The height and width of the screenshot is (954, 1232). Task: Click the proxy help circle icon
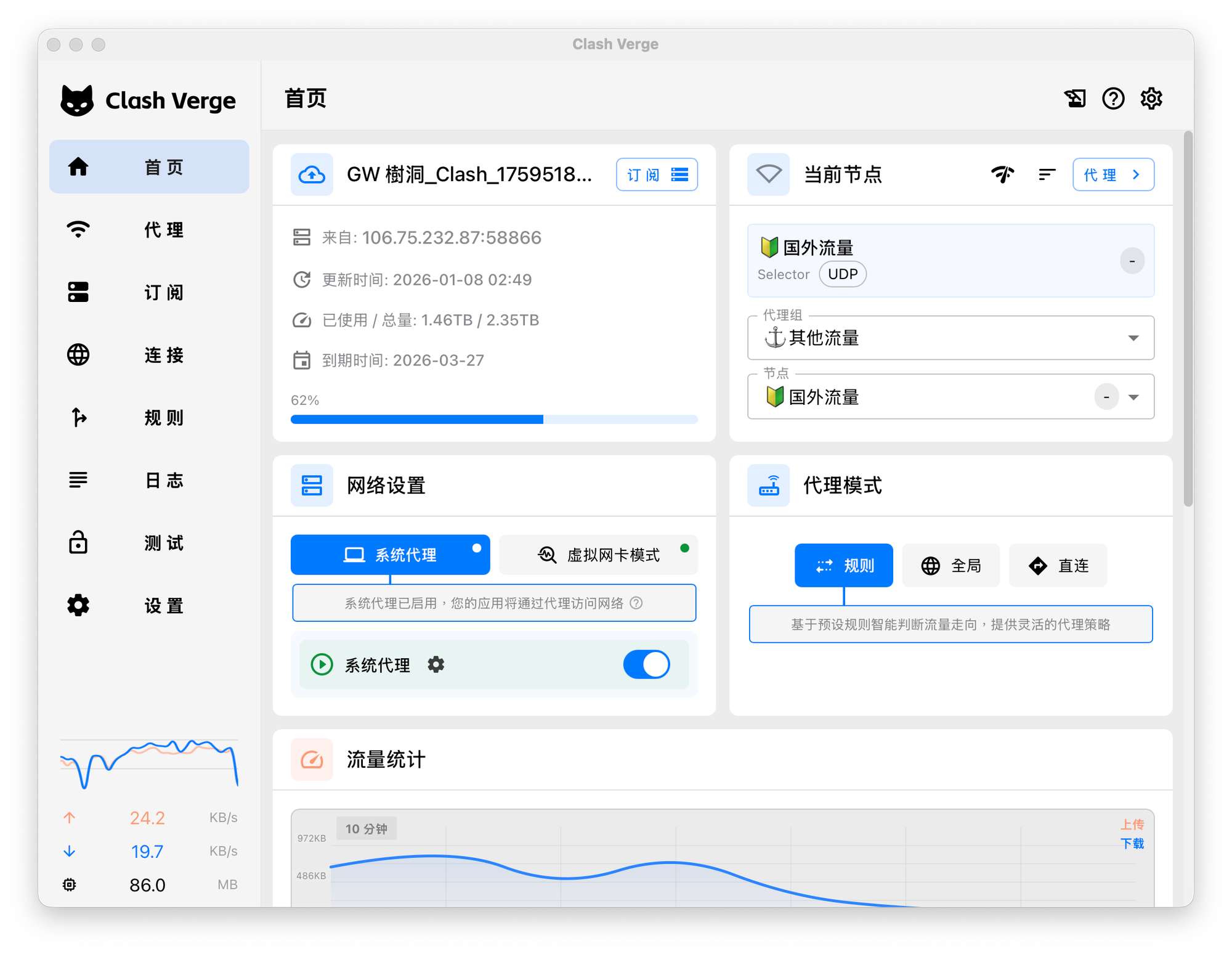pyautogui.click(x=636, y=603)
